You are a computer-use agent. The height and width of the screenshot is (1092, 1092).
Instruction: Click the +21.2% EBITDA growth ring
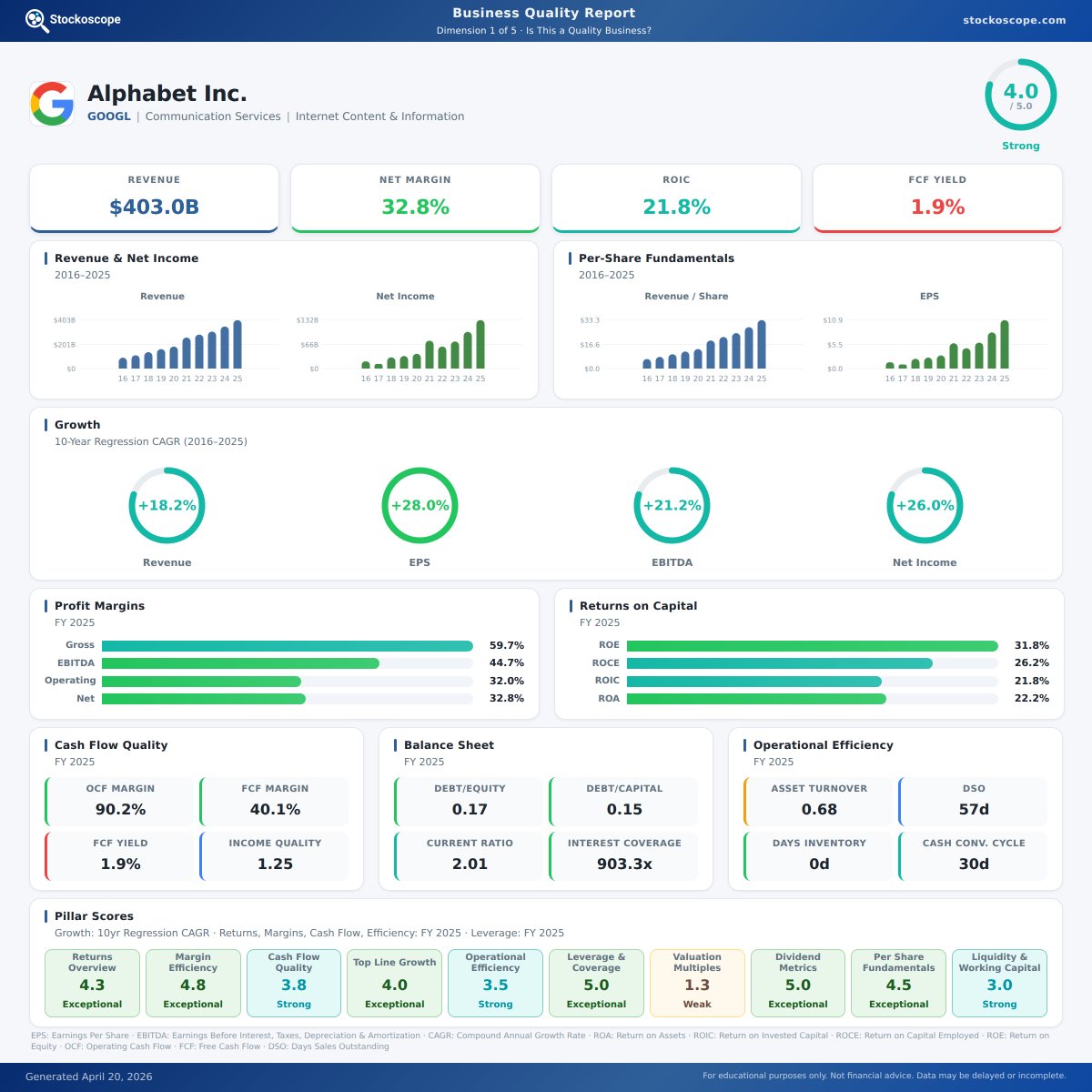[672, 505]
